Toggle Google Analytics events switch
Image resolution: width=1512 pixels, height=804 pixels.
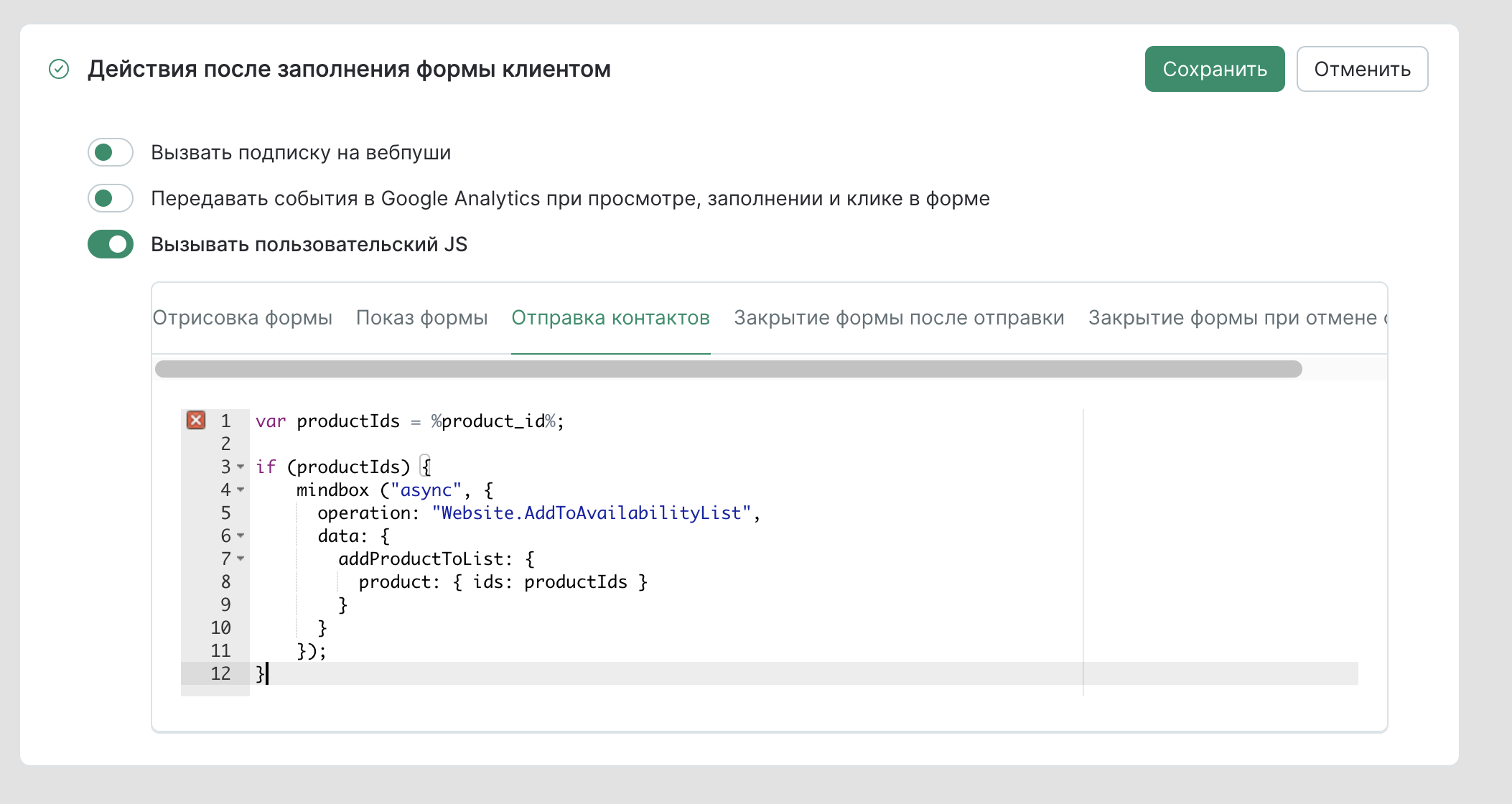point(111,198)
